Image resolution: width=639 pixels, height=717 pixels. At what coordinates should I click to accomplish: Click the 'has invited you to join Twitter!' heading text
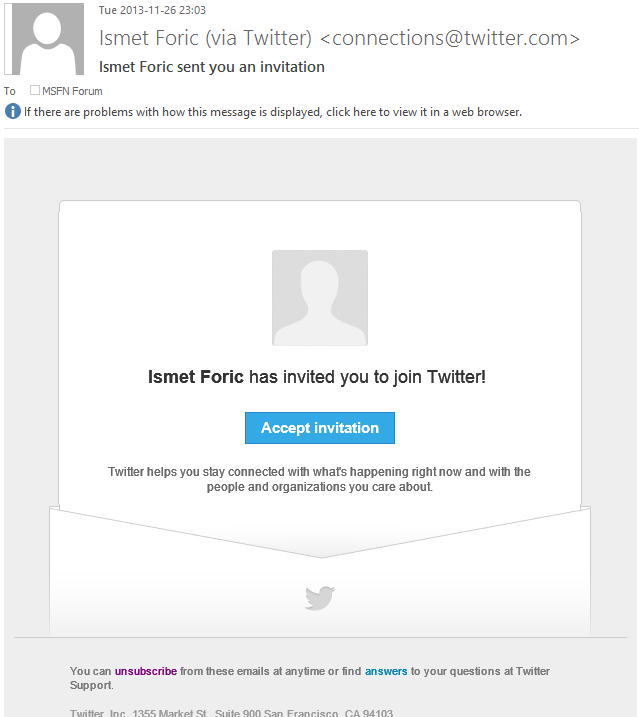[367, 377]
